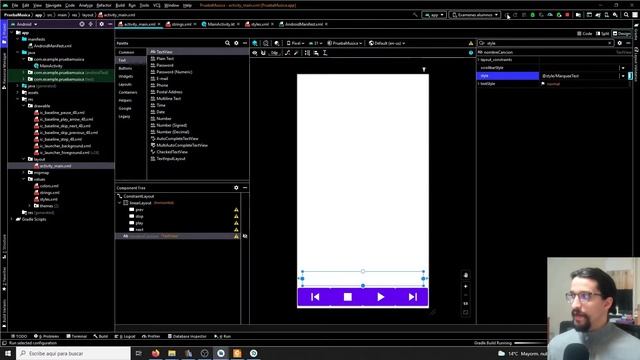This screenshot has height=360, width=640.
Task: Open the Refactor menu
Action: click(x=104, y=5)
